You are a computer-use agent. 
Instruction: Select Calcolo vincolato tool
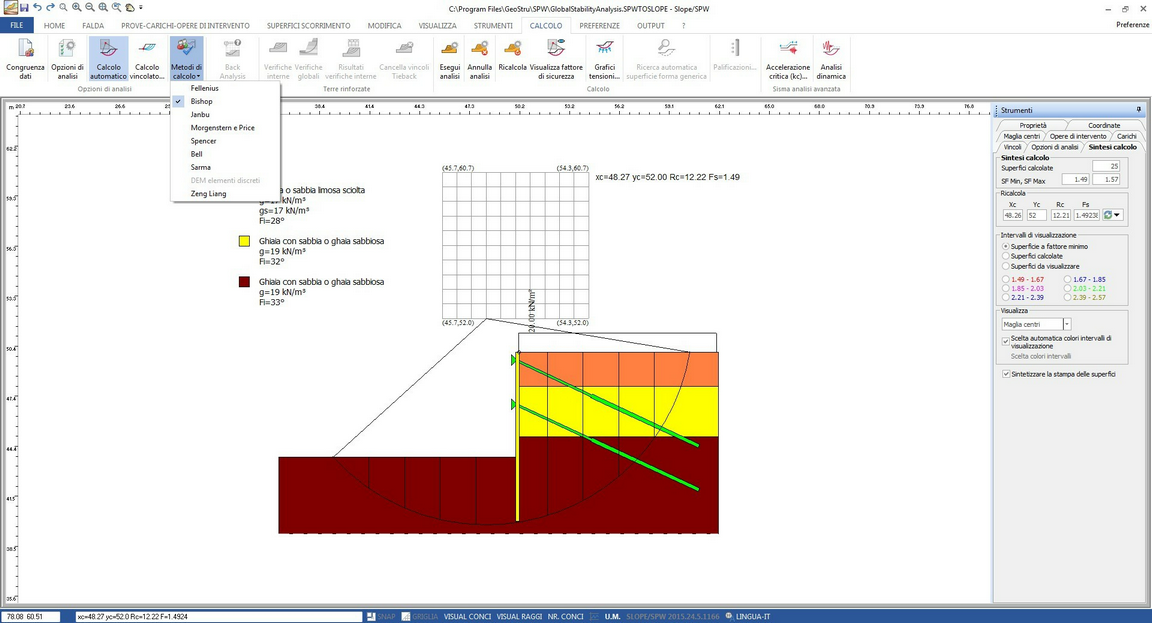pyautogui.click(x=147, y=60)
